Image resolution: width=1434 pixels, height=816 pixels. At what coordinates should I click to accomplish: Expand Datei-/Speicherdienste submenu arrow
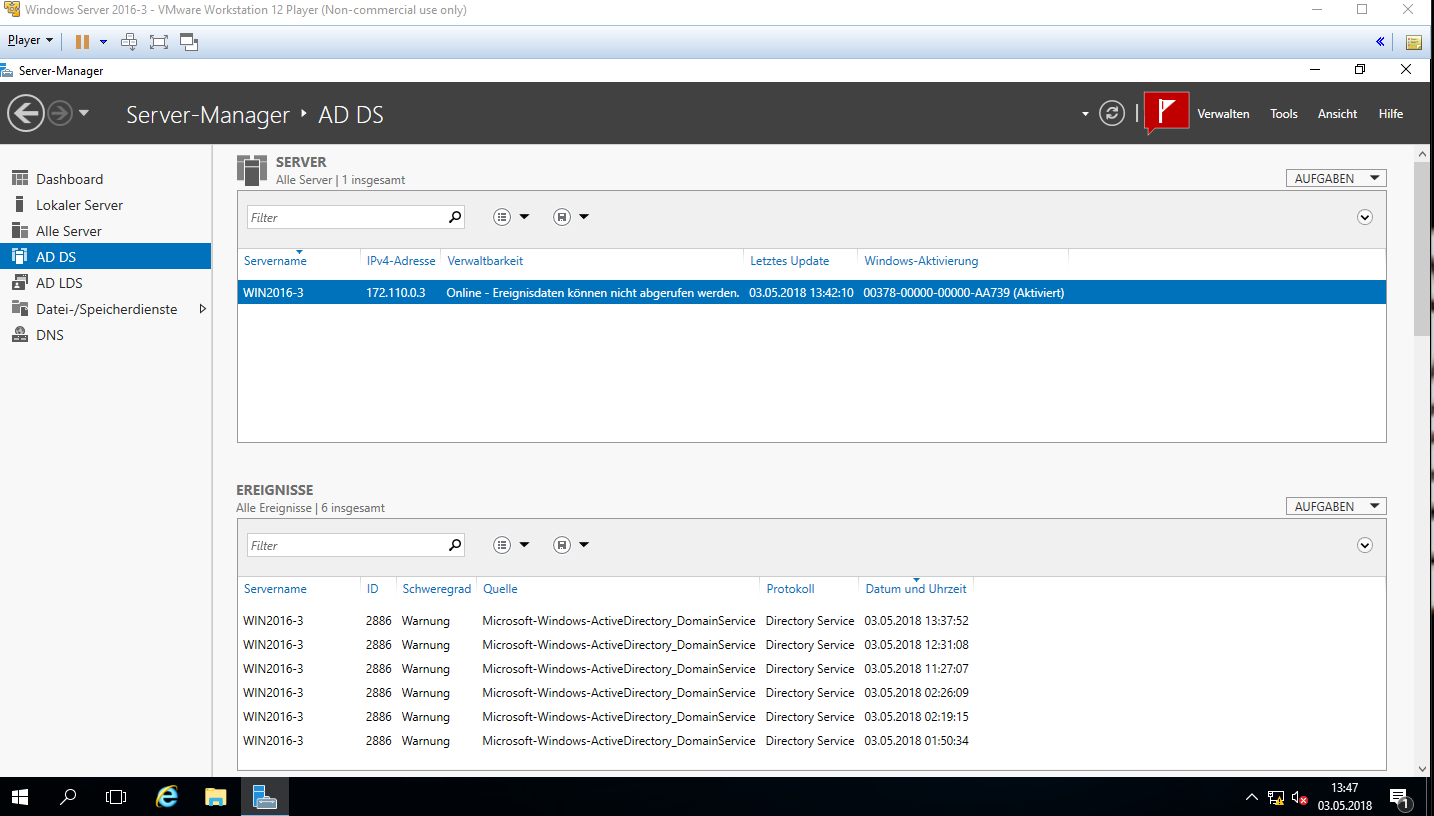tap(203, 309)
